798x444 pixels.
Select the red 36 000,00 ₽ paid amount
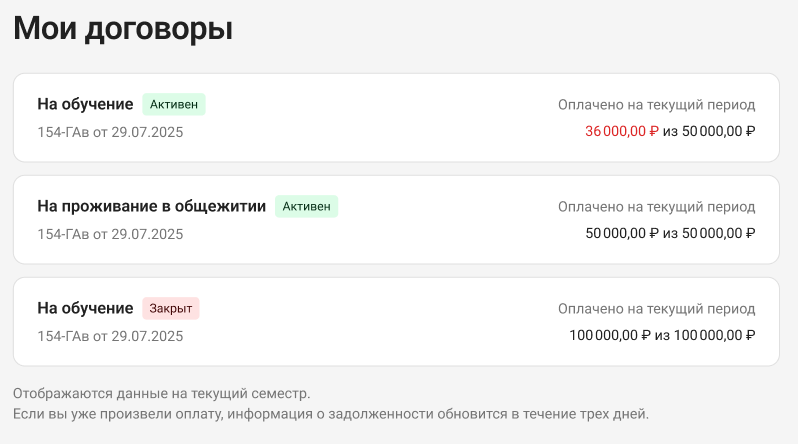(621, 131)
